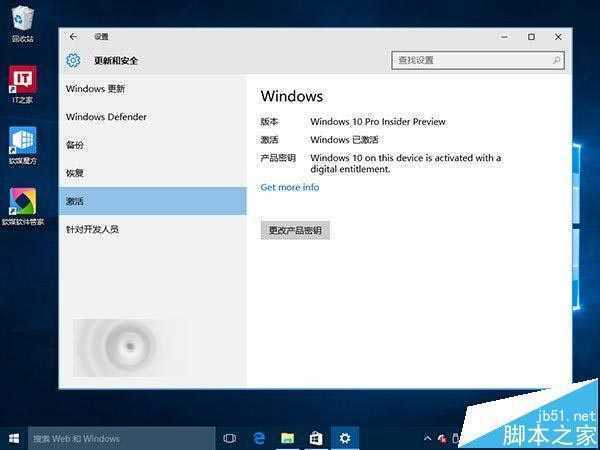Select the highlighted 激活 sidebar item
600x450 pixels.
pyautogui.click(x=153, y=201)
